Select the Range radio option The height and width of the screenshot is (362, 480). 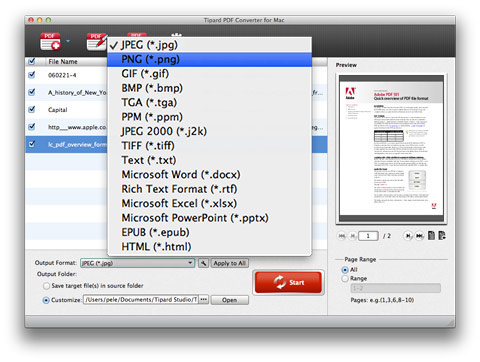pos(345,278)
